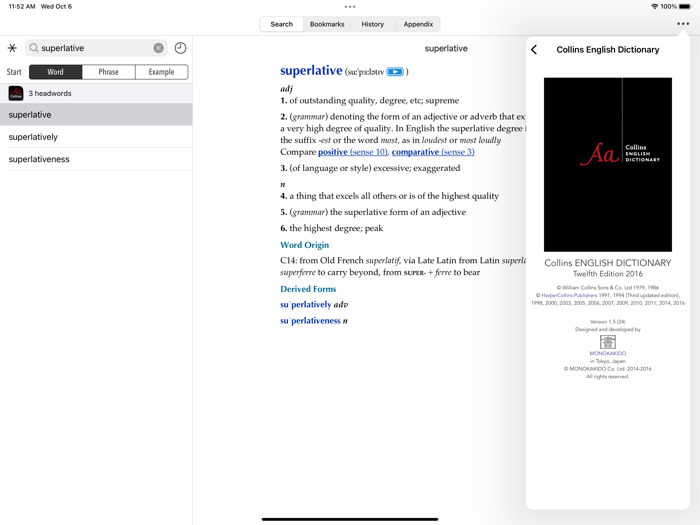
Task: Switch to the Search tab
Action: 282,24
